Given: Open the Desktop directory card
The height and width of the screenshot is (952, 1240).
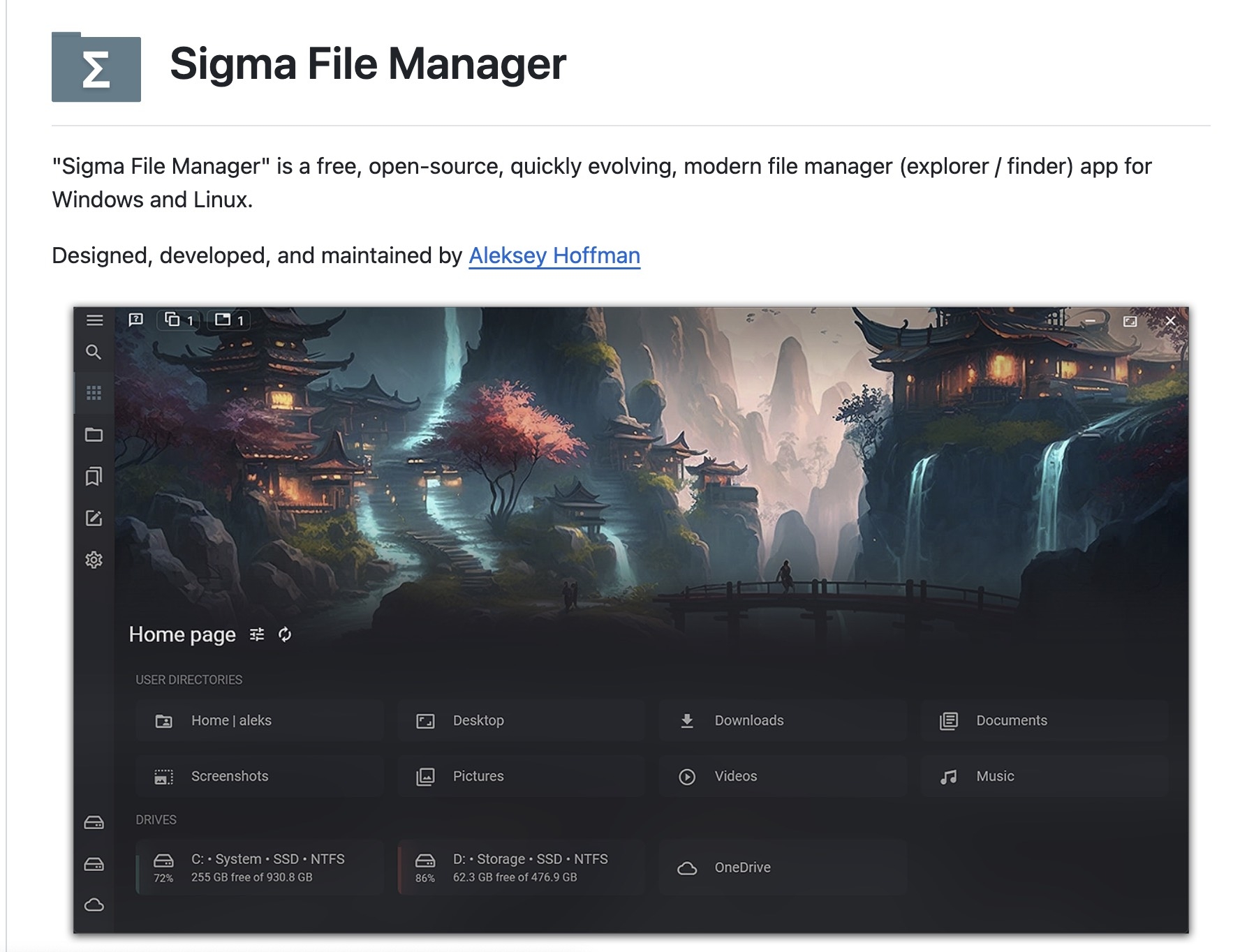Looking at the screenshot, I should click(x=521, y=720).
